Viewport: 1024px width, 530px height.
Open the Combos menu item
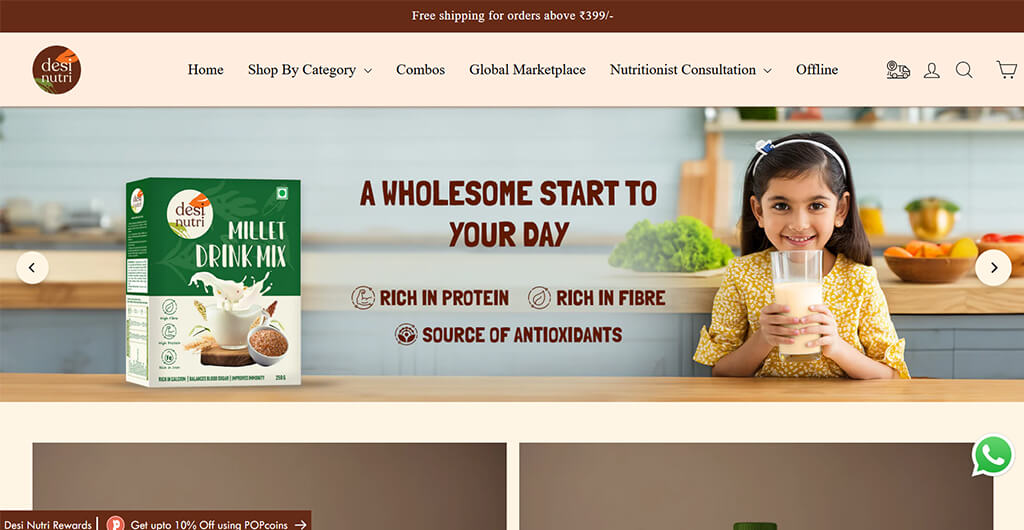421,70
